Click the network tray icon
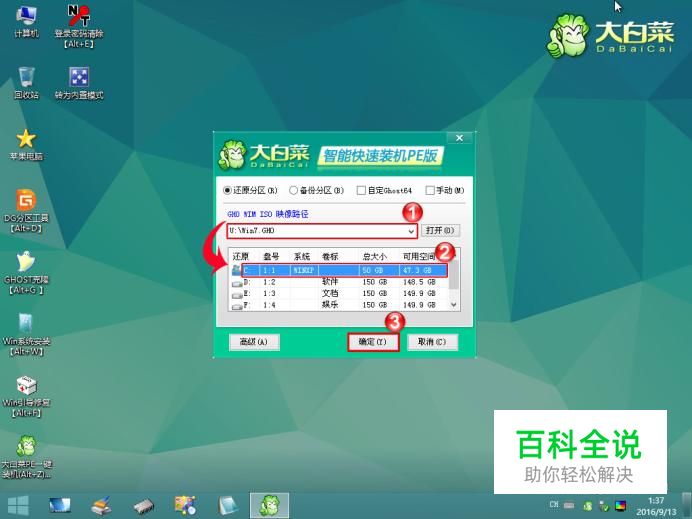692x519 pixels. [604, 506]
